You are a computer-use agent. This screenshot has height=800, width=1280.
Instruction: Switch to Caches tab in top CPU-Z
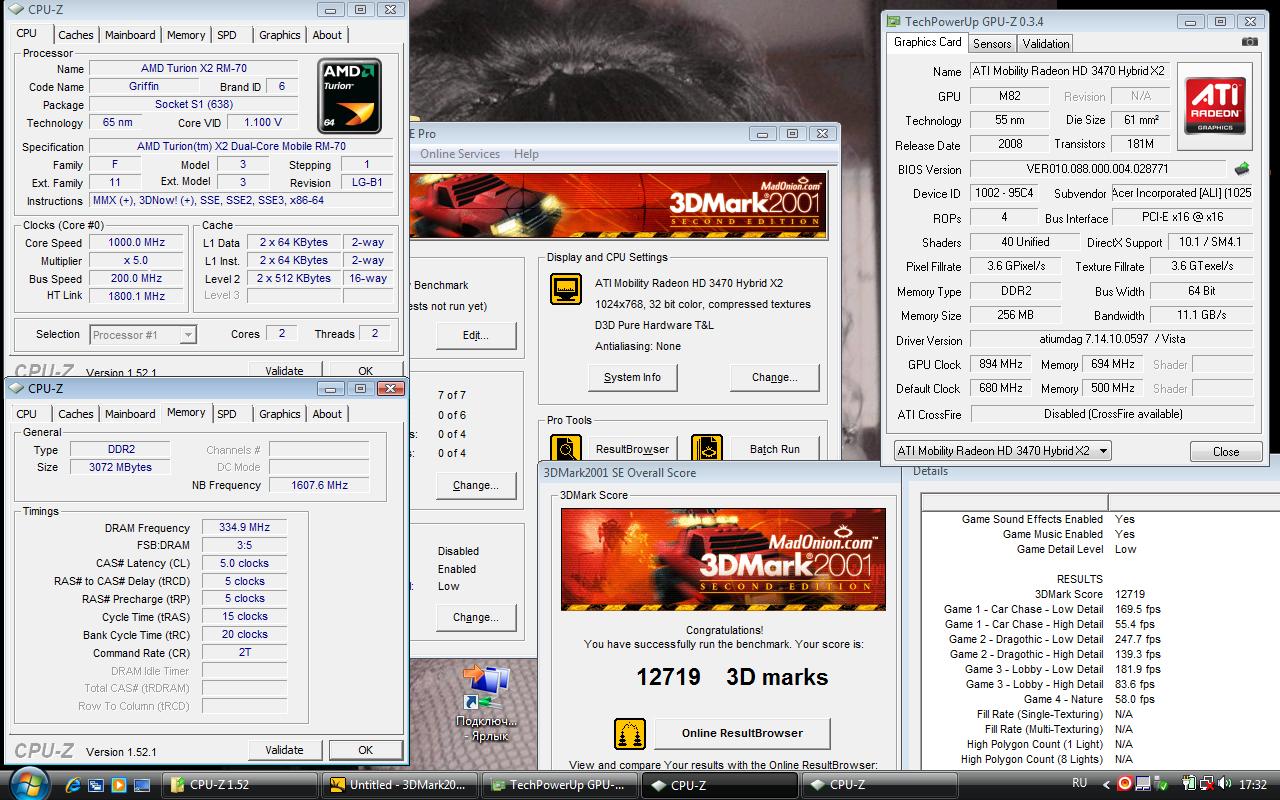tap(75, 35)
